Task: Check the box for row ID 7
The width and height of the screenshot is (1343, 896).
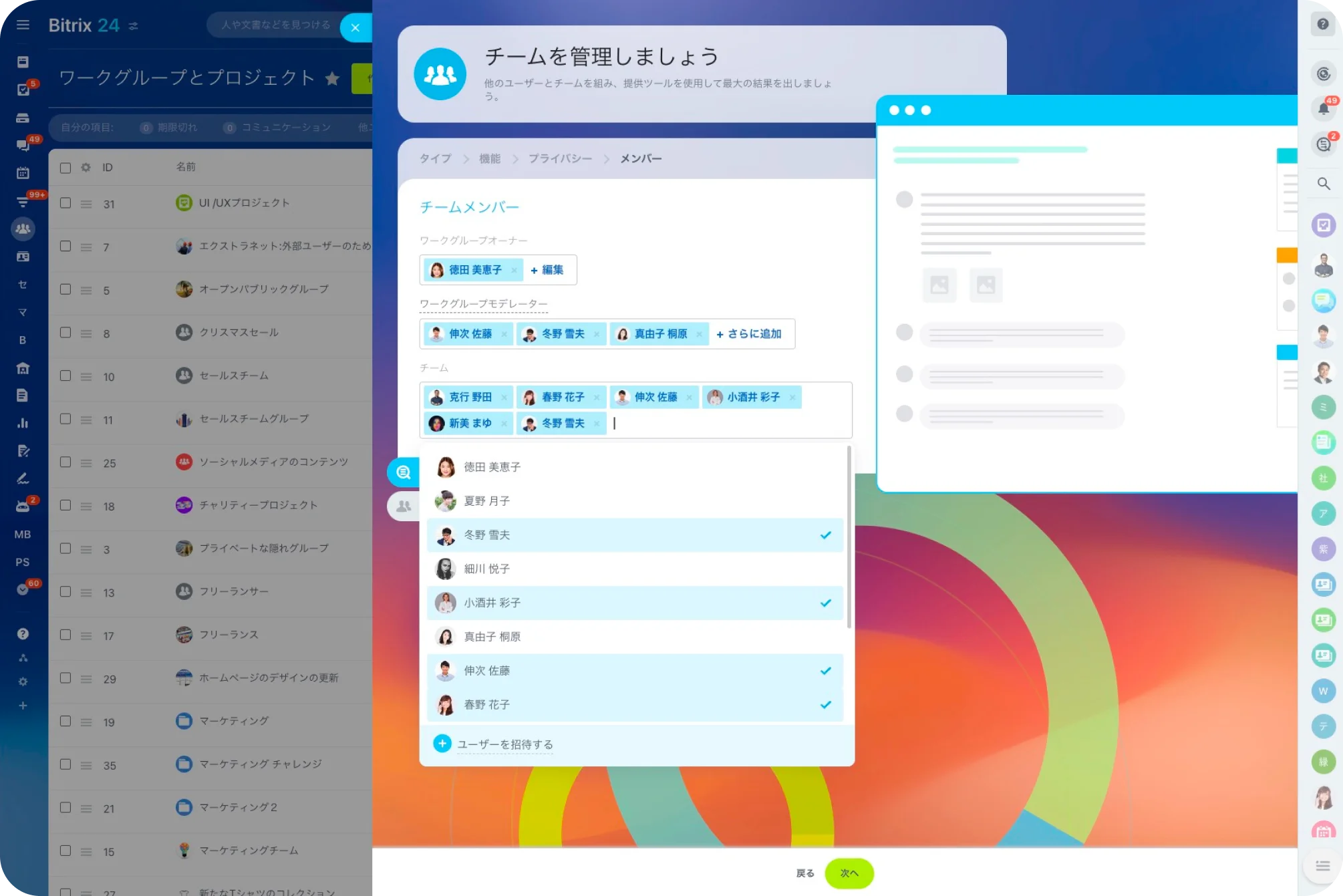Action: [65, 247]
